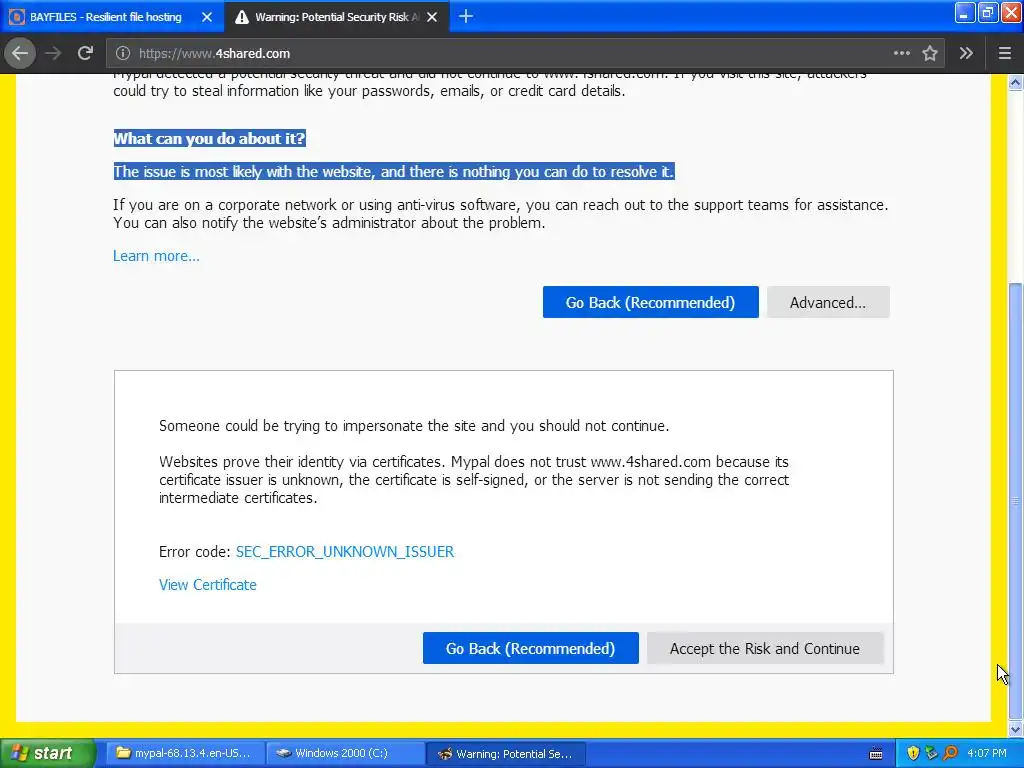Click upper Go Back (Recommended) button
Viewport: 1024px width, 768px height.
[650, 302]
